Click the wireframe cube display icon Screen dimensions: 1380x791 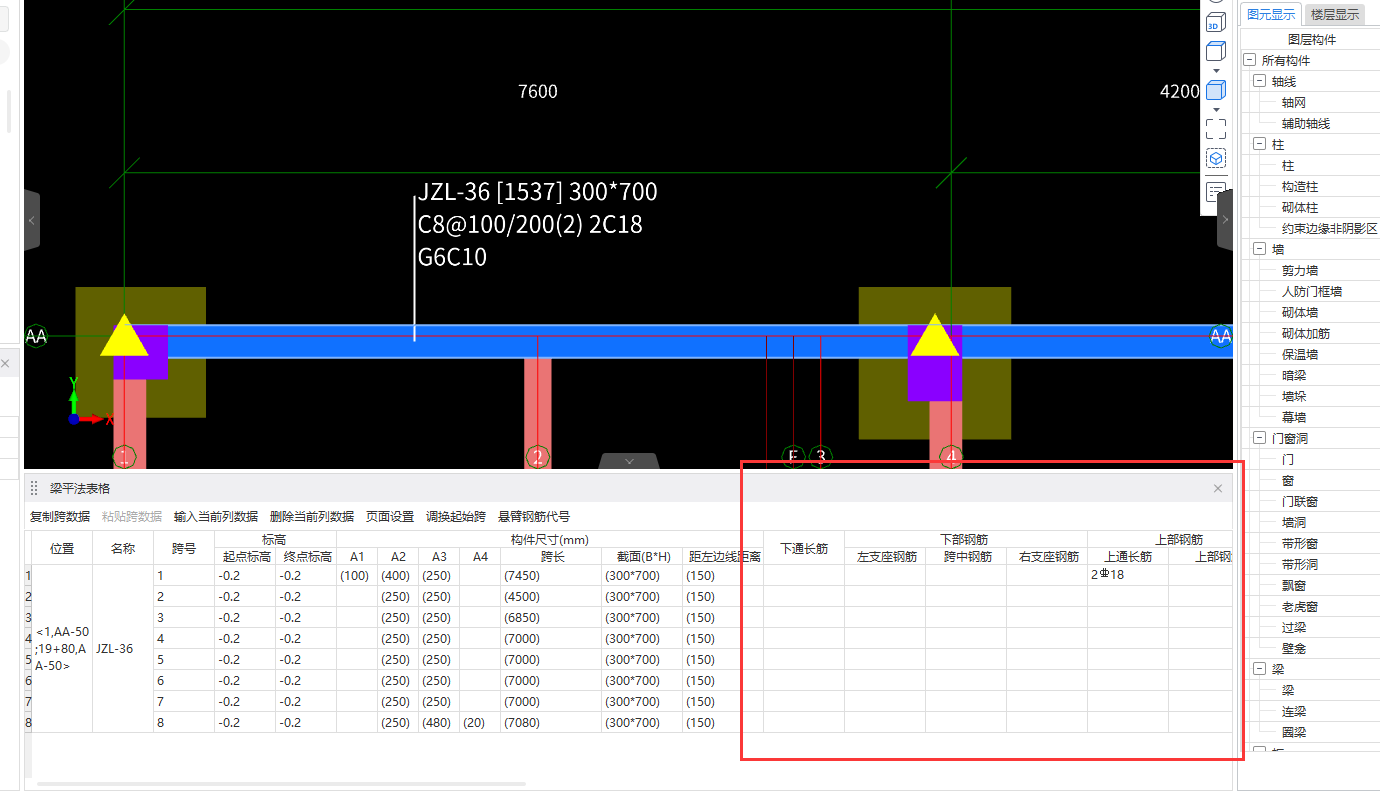point(1215,51)
